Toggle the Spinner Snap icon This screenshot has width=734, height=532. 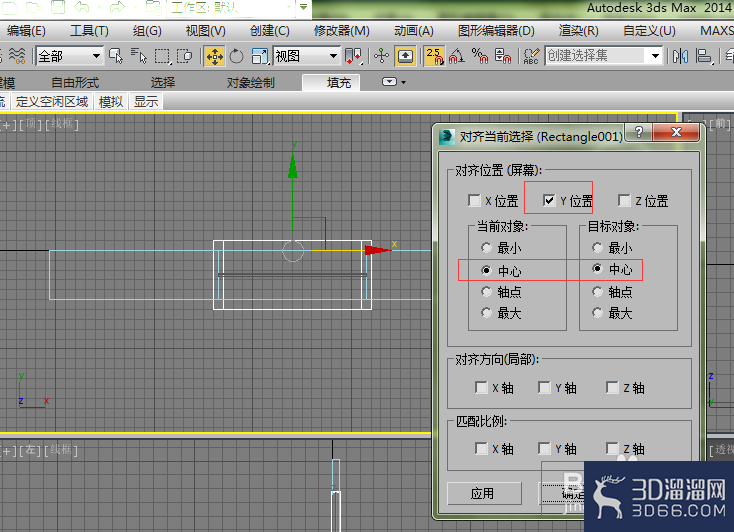(503, 56)
